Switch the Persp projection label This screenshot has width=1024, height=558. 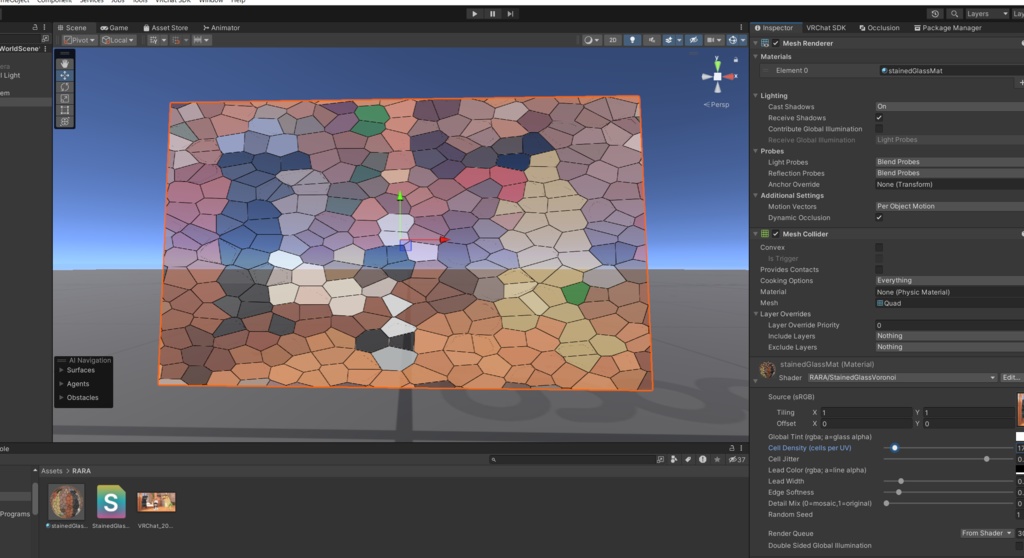click(717, 105)
